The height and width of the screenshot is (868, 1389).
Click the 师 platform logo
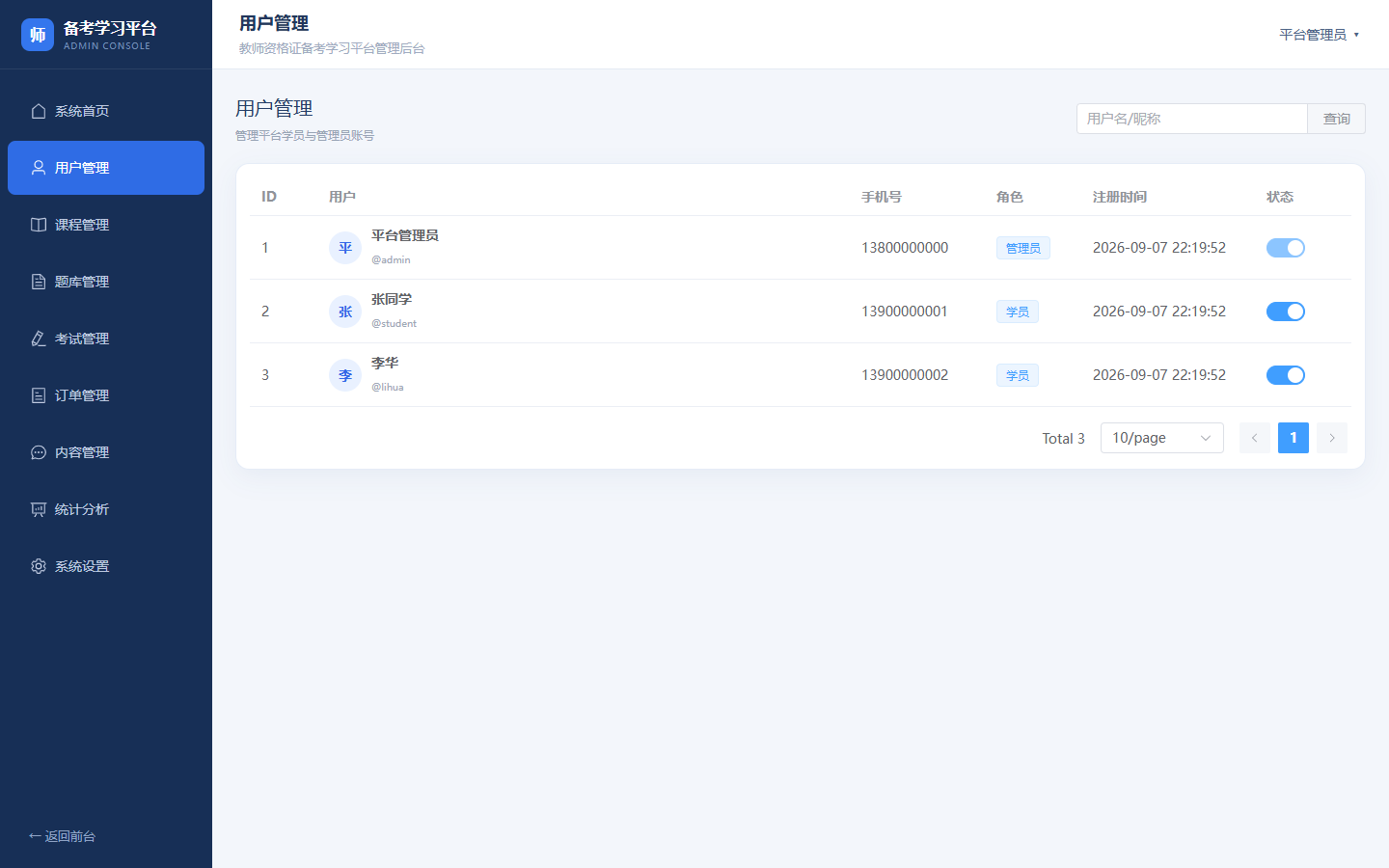pyautogui.click(x=38, y=35)
